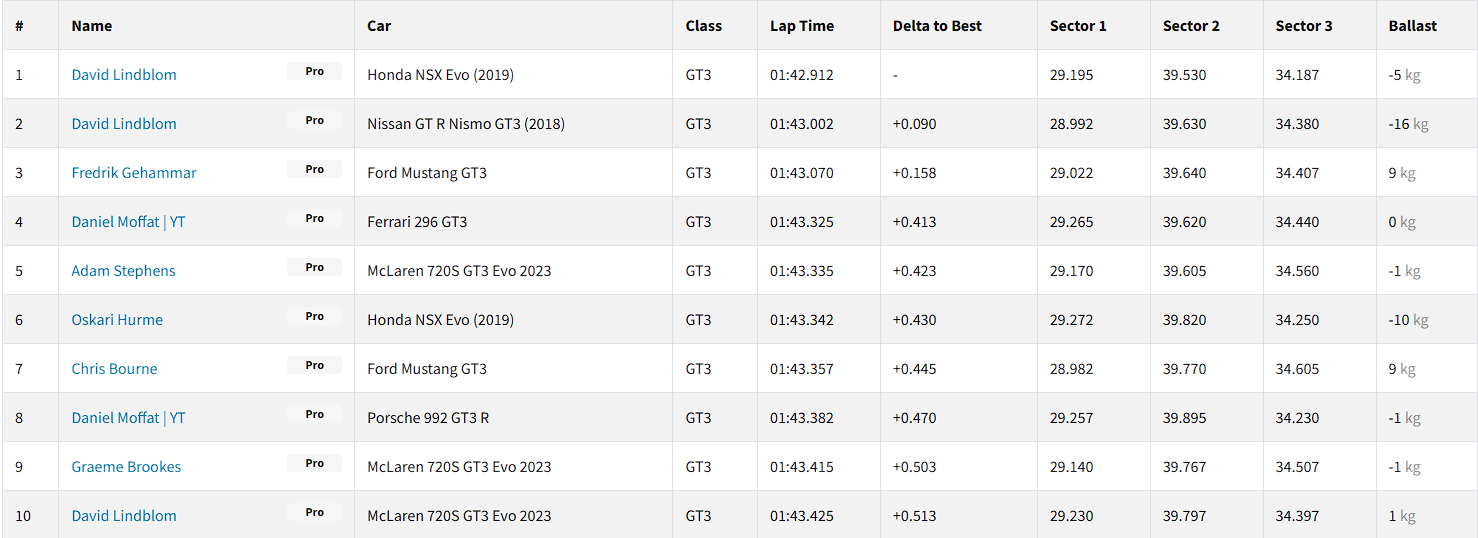Open Adam Stephens driver profile link
The height and width of the screenshot is (538, 1478).
coord(123,271)
